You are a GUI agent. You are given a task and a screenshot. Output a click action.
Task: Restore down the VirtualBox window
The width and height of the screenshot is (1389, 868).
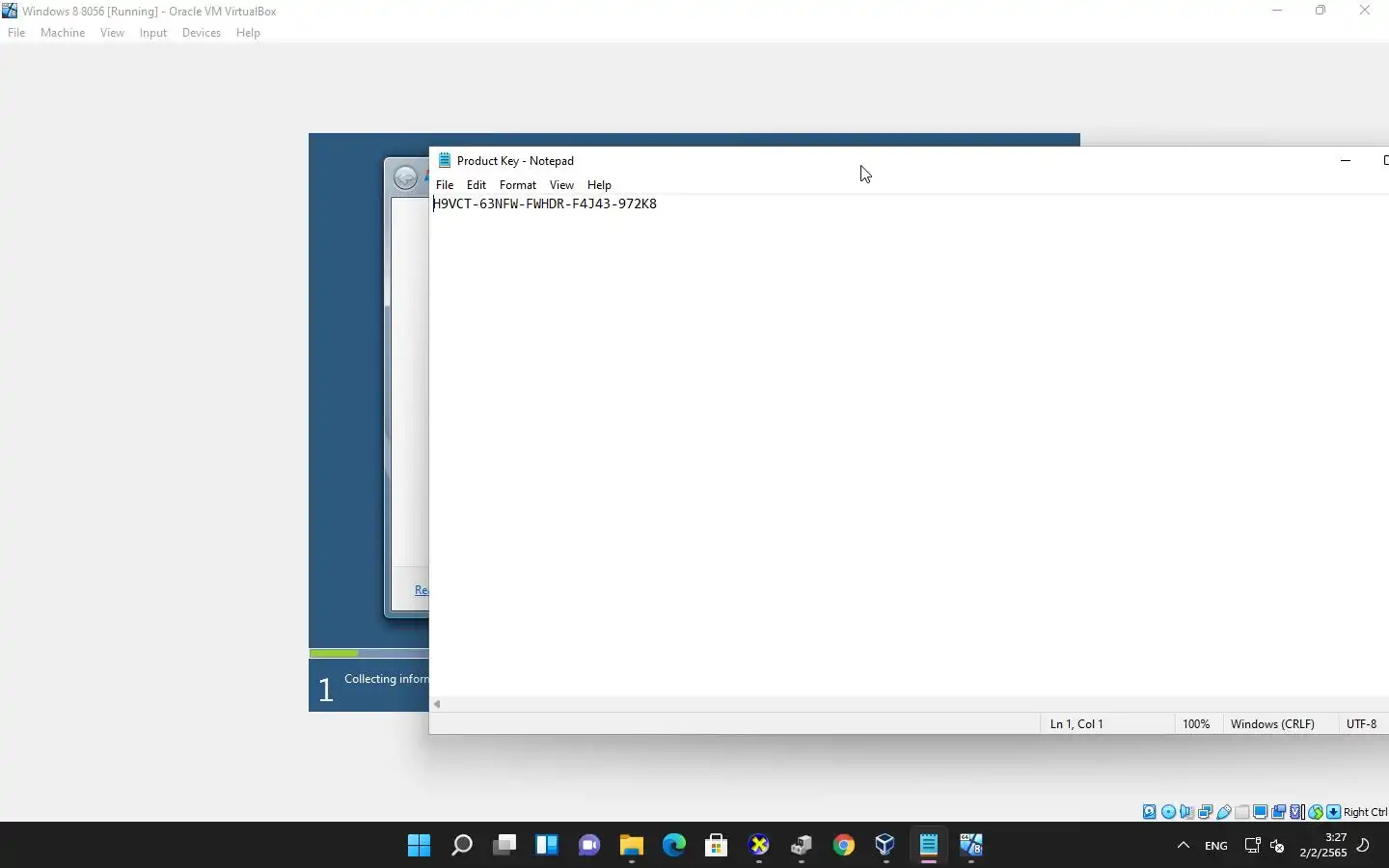1321,11
